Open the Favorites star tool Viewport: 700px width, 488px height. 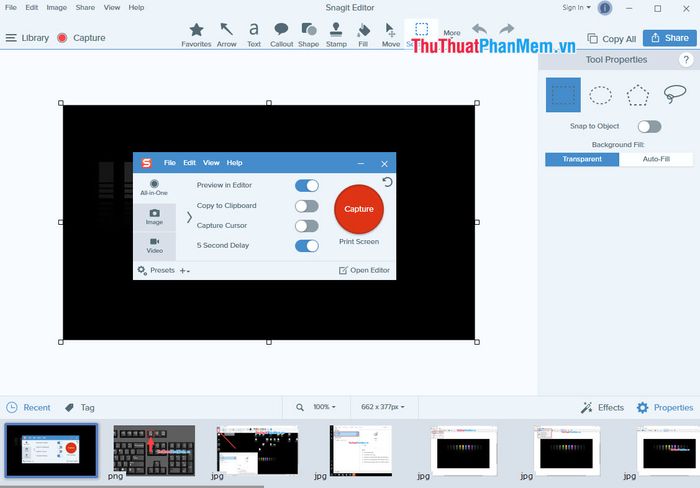click(196, 35)
